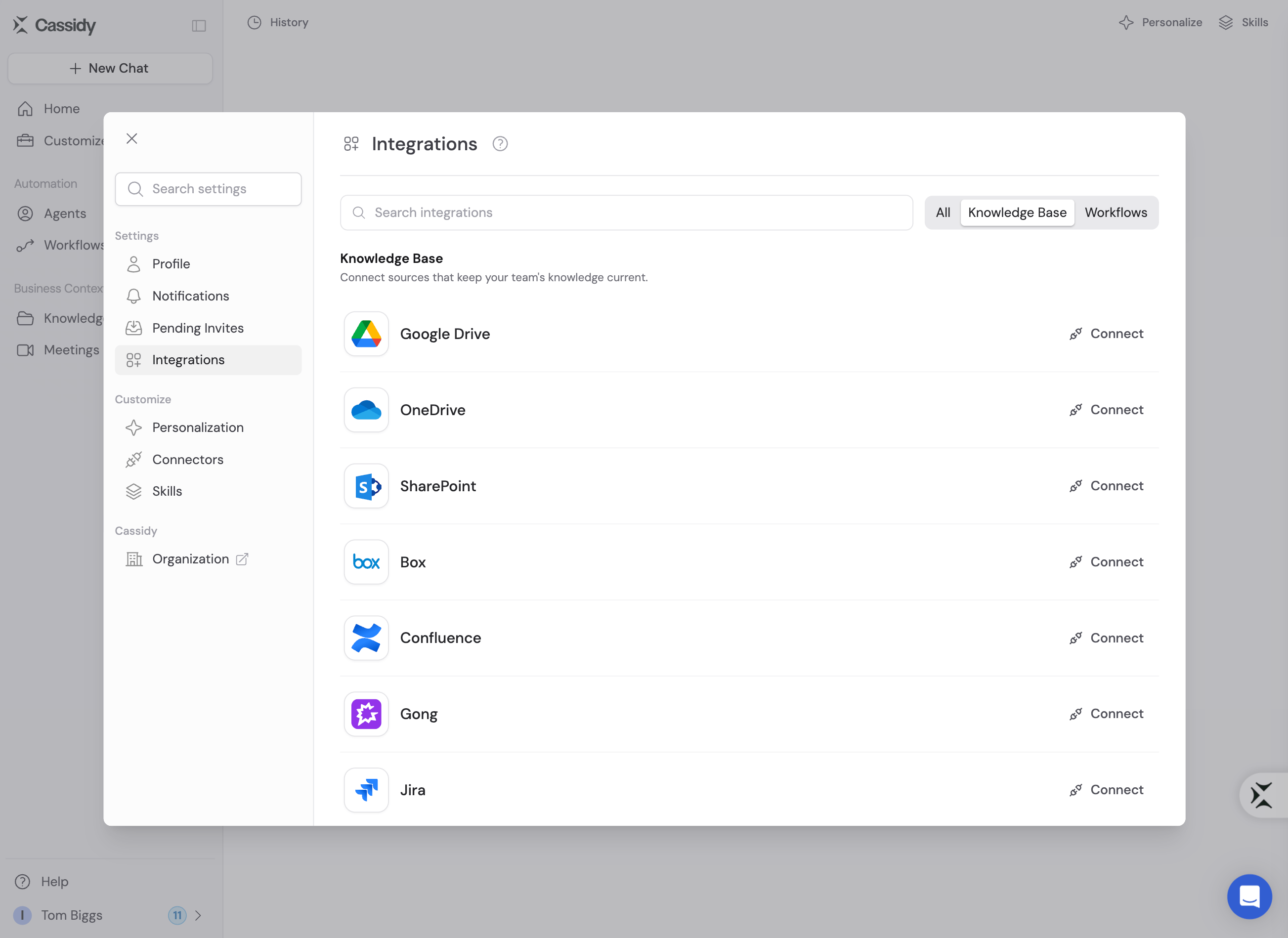Switch to the Workflows filter tab

pos(1116,213)
